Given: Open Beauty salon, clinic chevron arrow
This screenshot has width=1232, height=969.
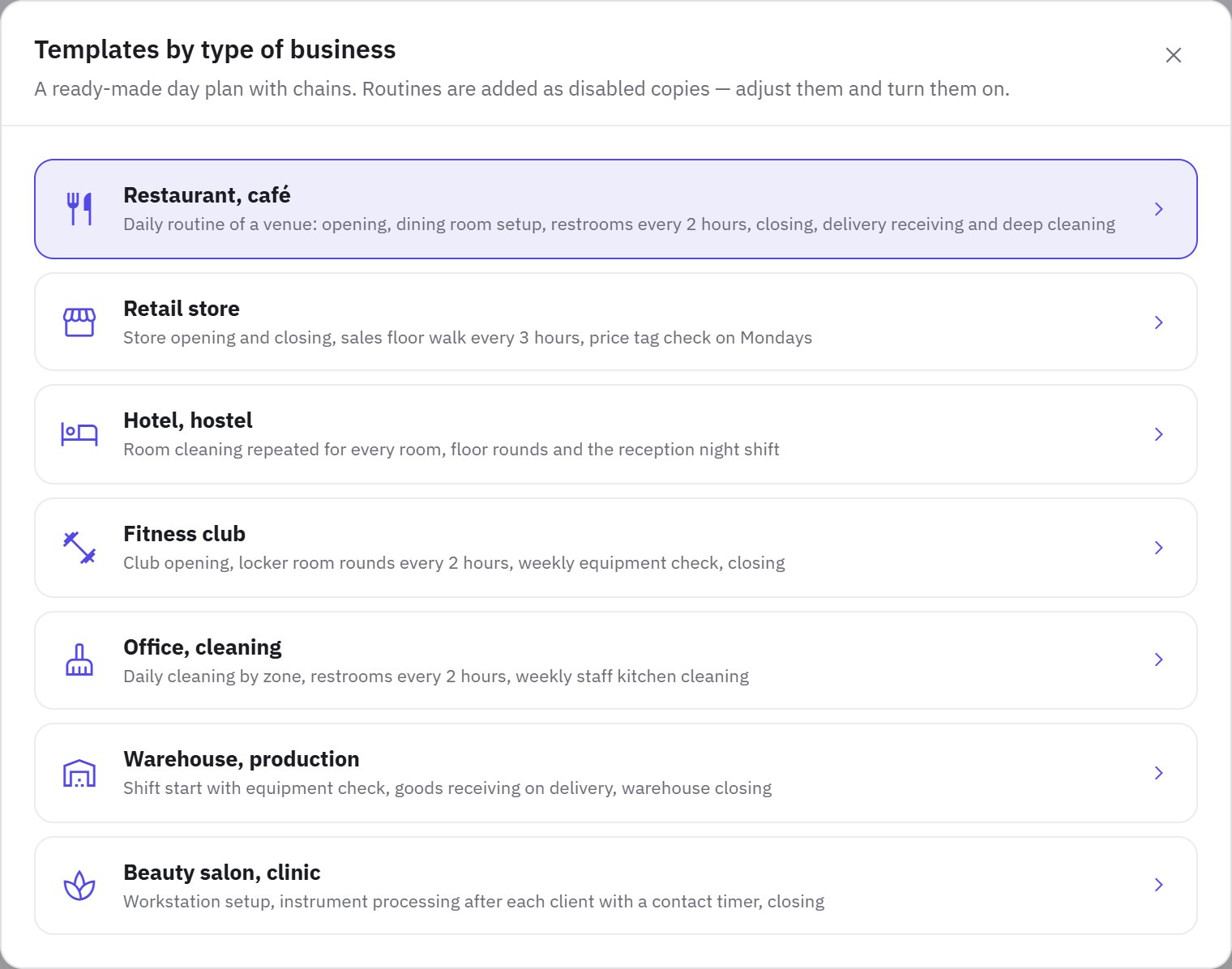Looking at the screenshot, I should tap(1159, 885).
